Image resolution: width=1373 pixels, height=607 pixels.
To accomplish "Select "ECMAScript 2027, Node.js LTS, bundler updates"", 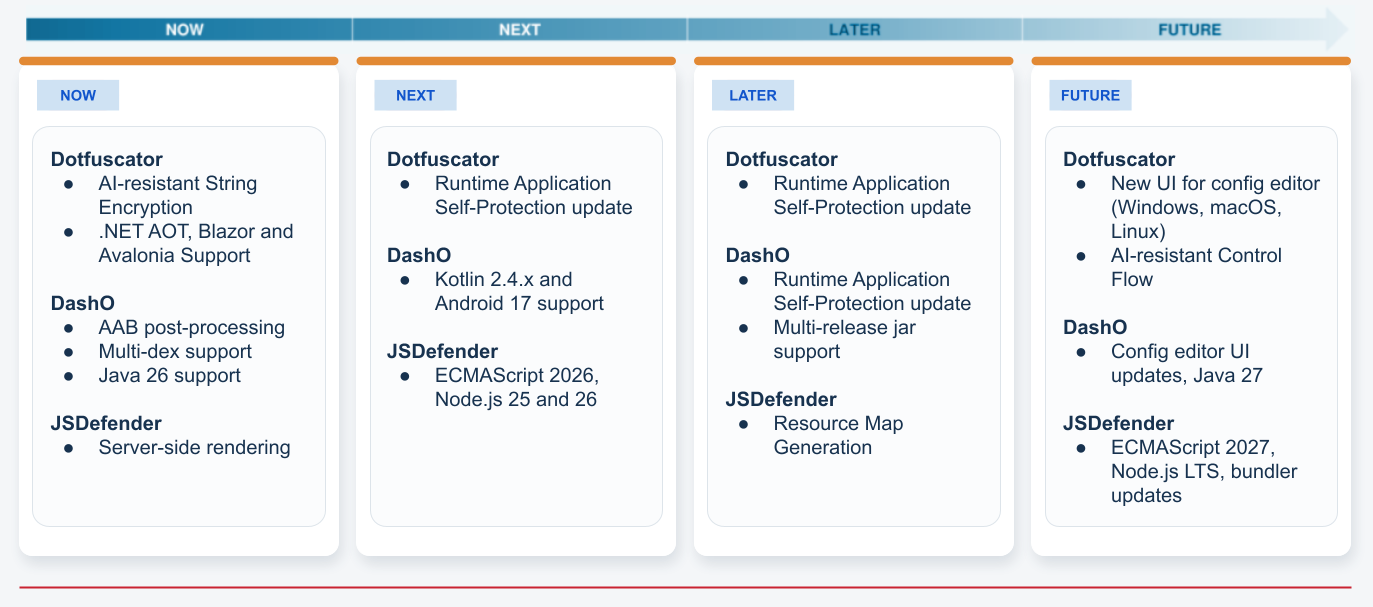I will pyautogui.click(x=1203, y=471).
